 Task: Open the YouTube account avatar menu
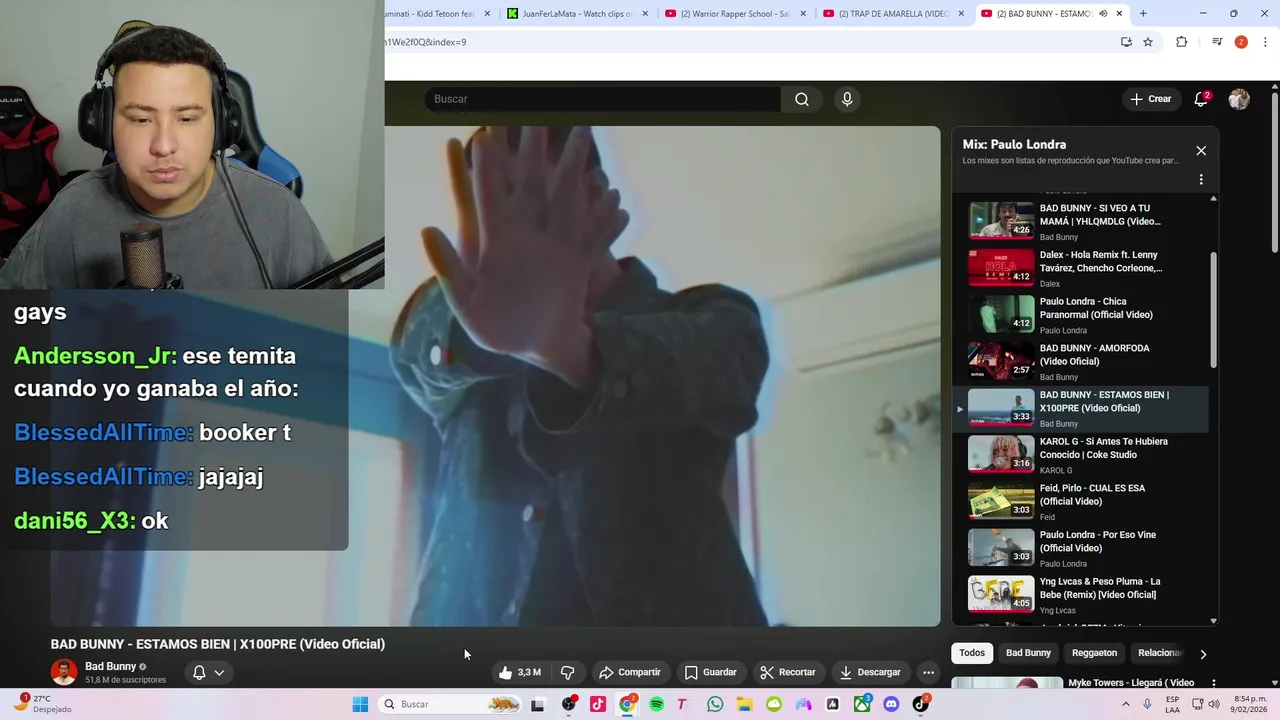[x=1239, y=99]
